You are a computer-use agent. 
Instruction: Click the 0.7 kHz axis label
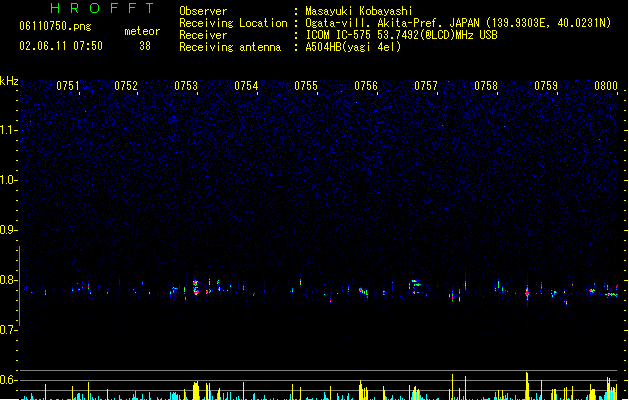8,330
